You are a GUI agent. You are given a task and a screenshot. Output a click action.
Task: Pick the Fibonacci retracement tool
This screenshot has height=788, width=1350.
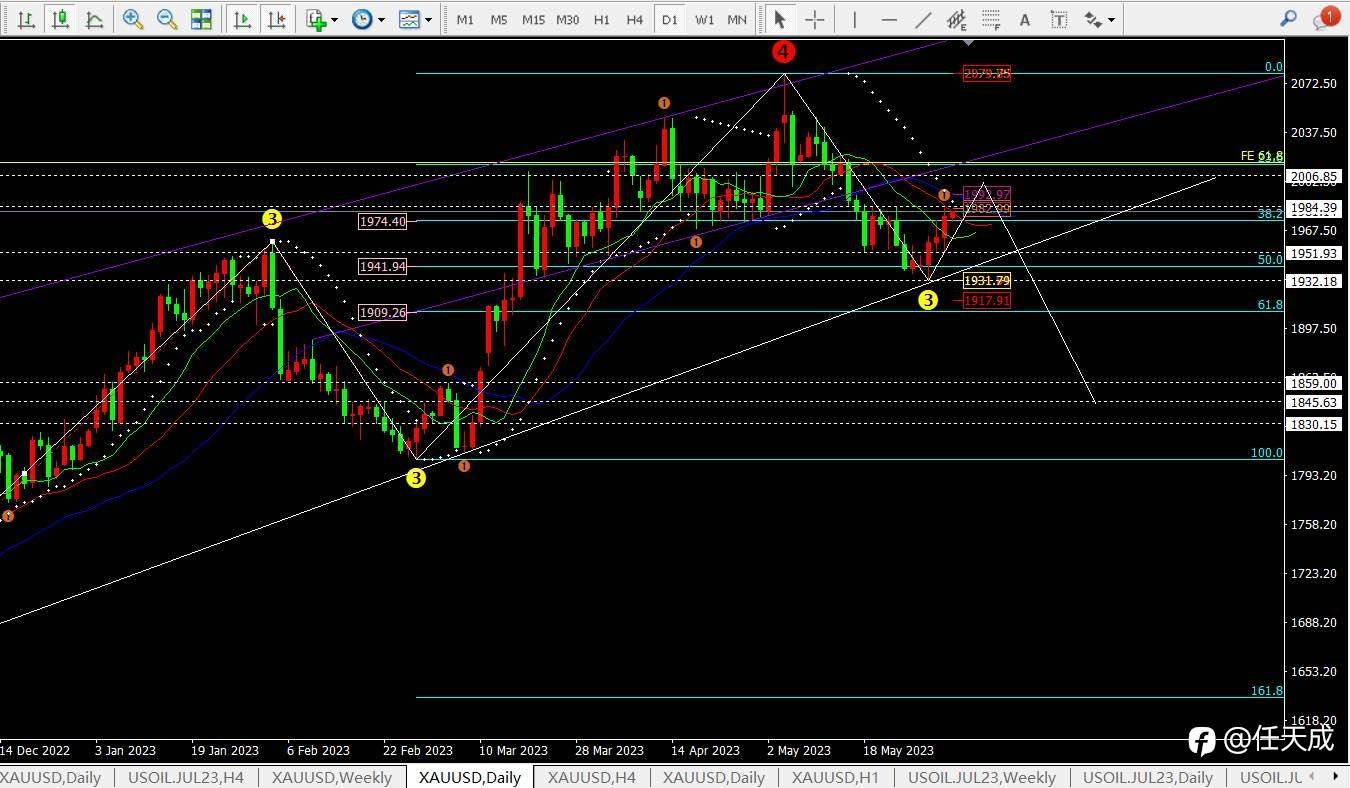(x=991, y=19)
